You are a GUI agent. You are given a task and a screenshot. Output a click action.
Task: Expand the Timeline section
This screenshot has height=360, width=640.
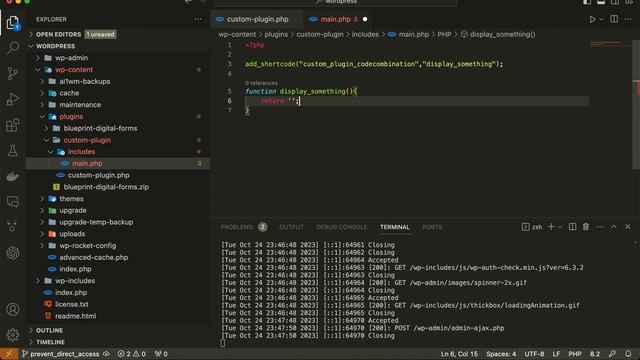click(x=31, y=342)
